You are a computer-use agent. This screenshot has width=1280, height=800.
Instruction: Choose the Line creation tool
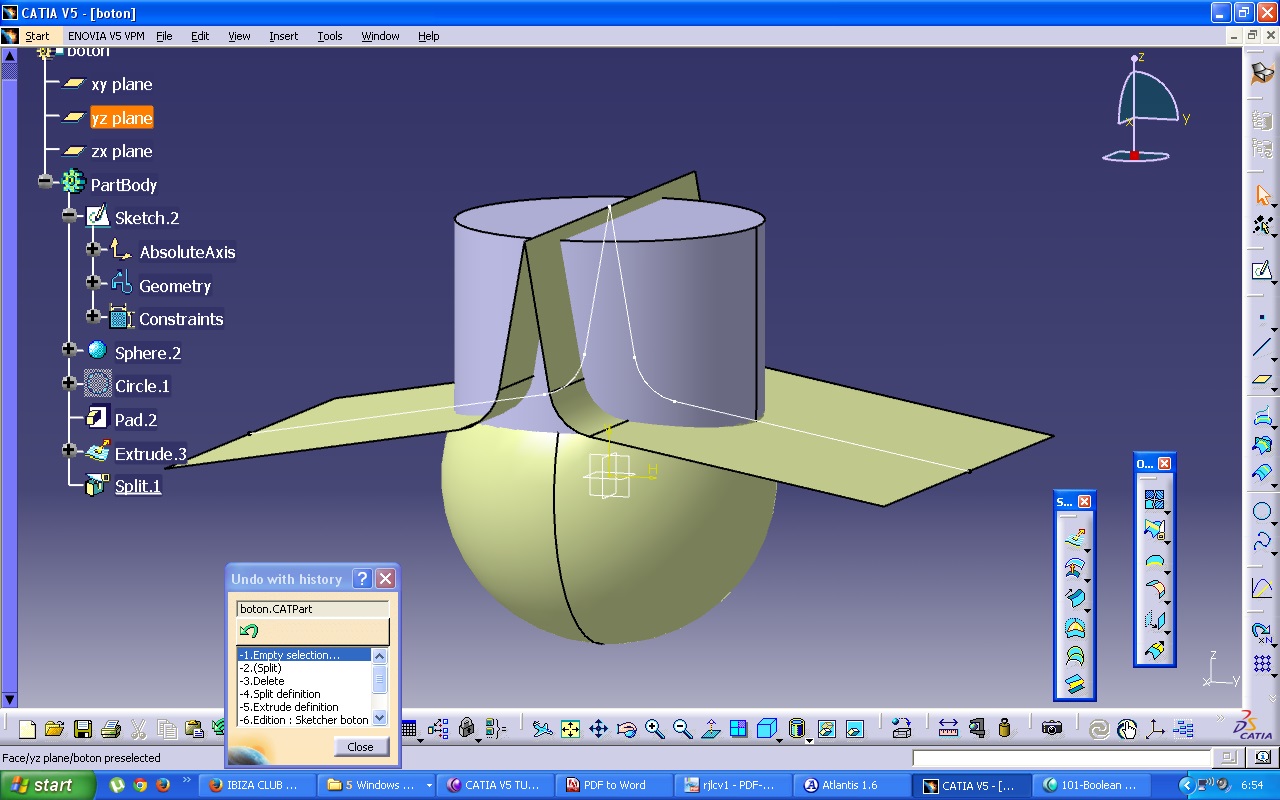pos(1262,348)
